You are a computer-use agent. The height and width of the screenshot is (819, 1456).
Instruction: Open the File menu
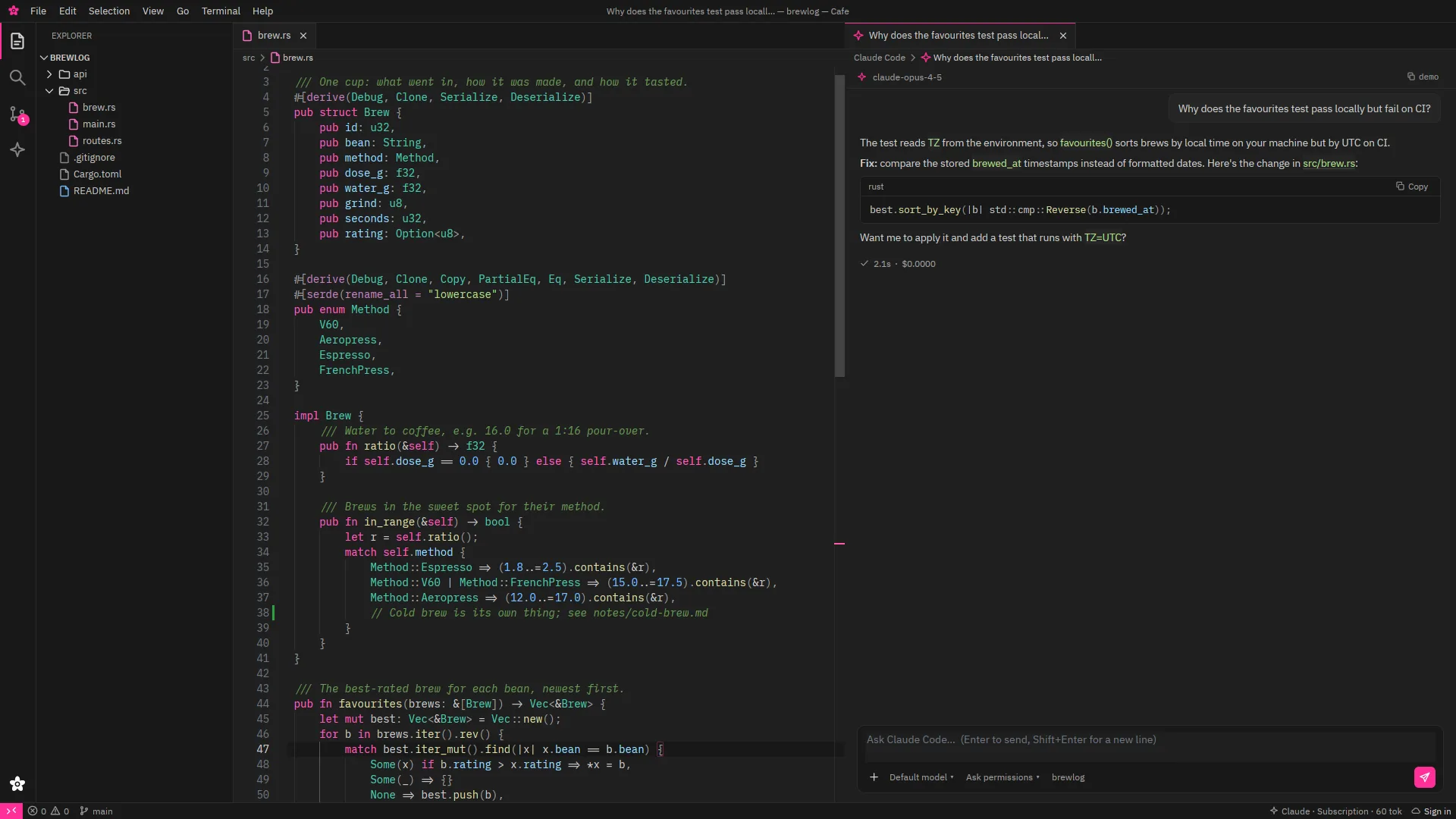(x=38, y=11)
